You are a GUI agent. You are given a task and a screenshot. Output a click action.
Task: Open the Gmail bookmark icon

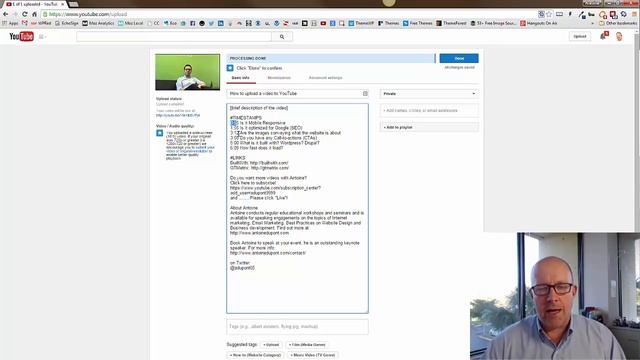[x=25, y=23]
